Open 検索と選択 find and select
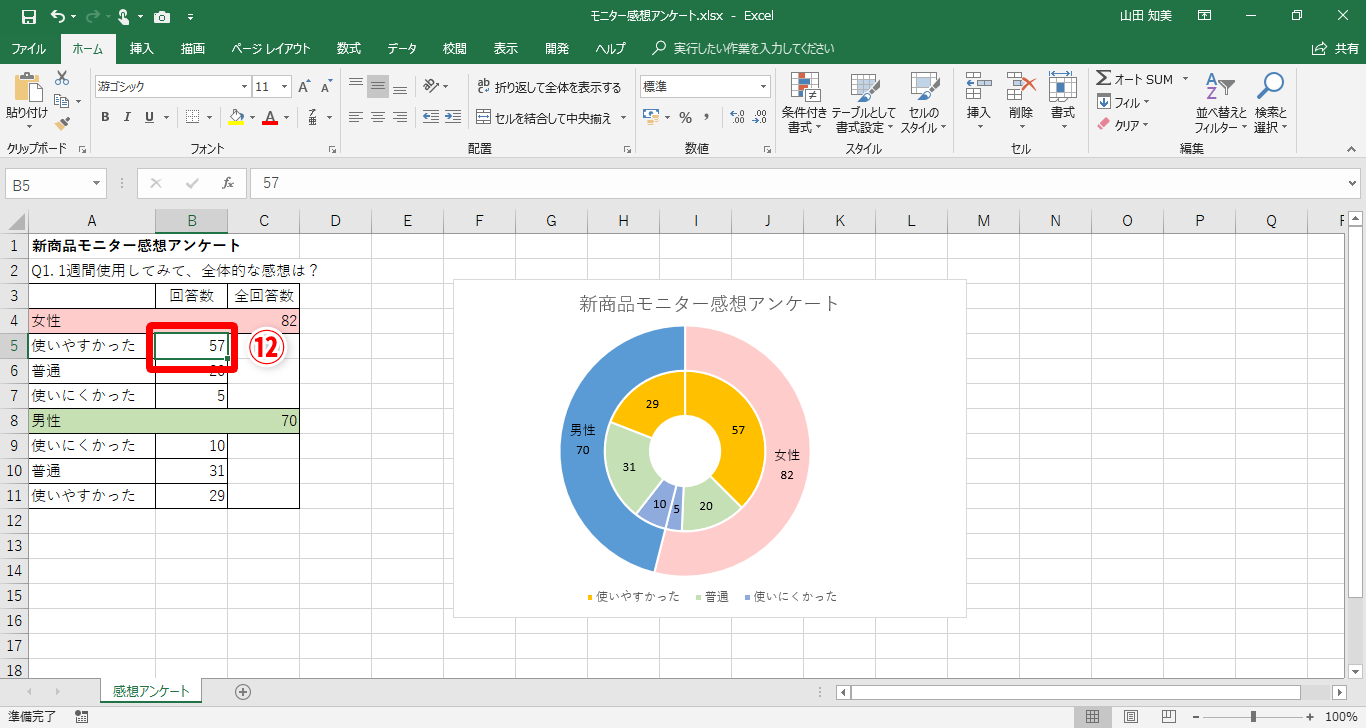Screen dimensions: 1366x728 pos(1270,103)
